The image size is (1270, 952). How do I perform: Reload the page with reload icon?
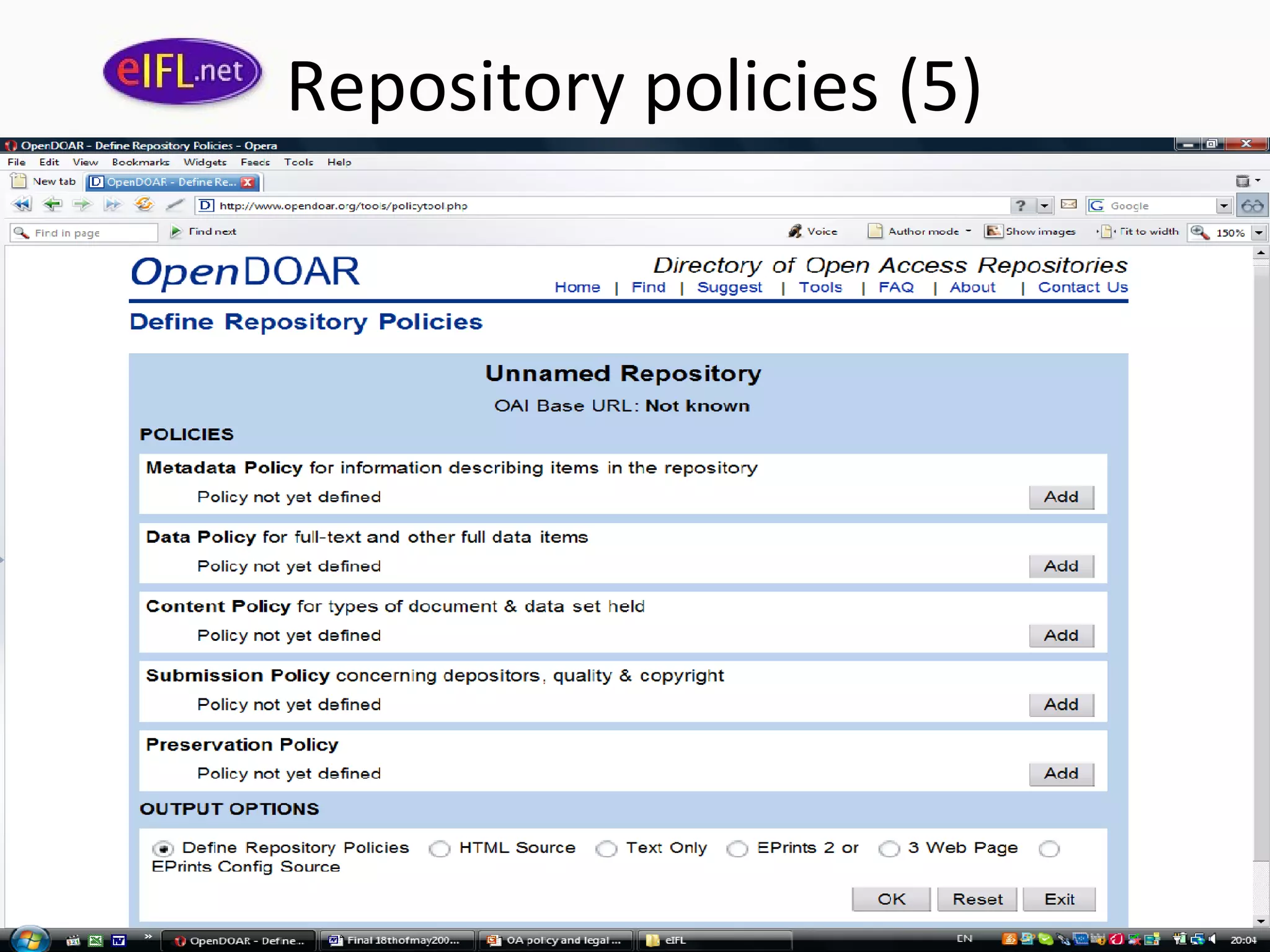(144, 205)
